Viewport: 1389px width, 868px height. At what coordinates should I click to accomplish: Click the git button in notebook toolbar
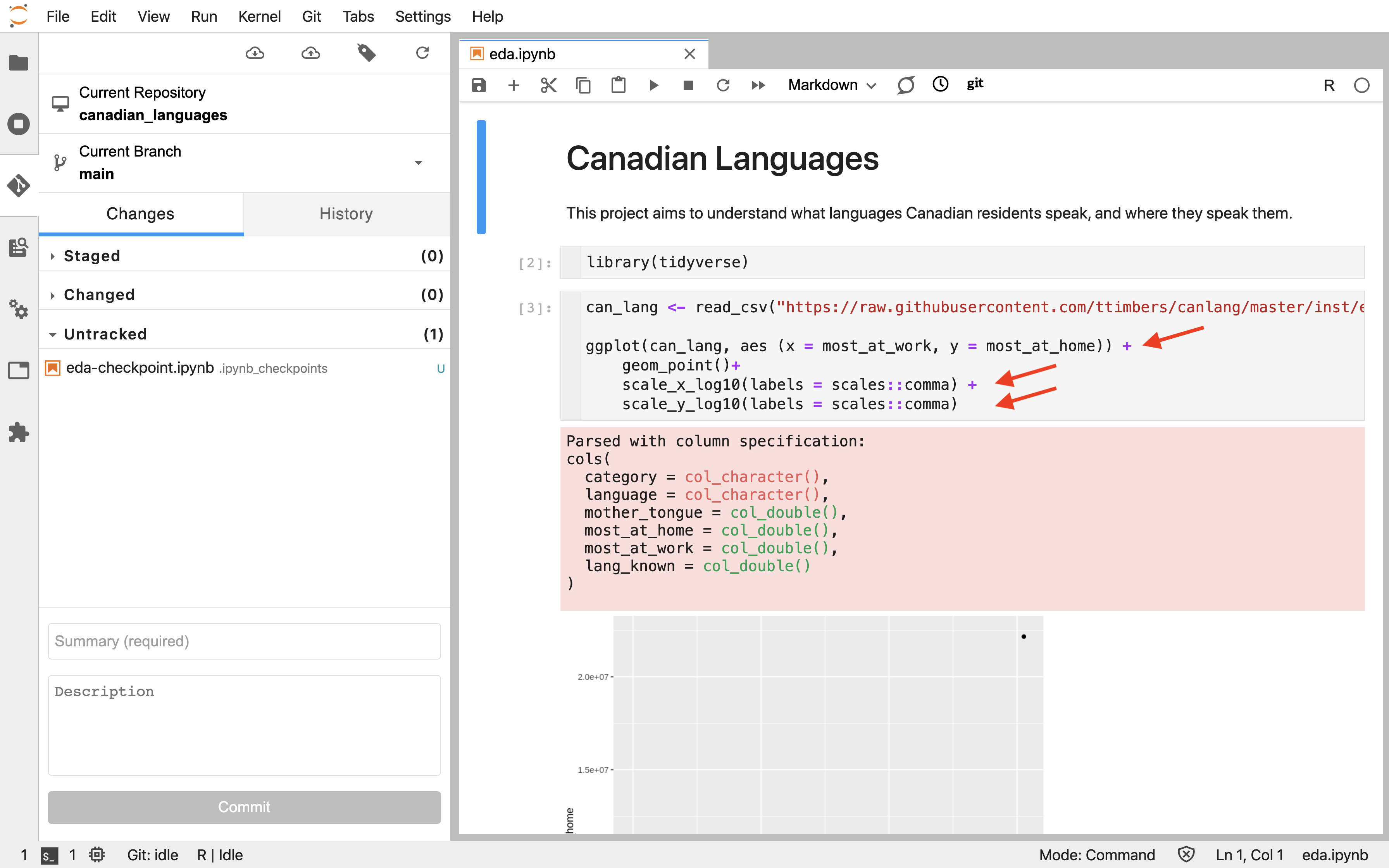click(x=975, y=84)
